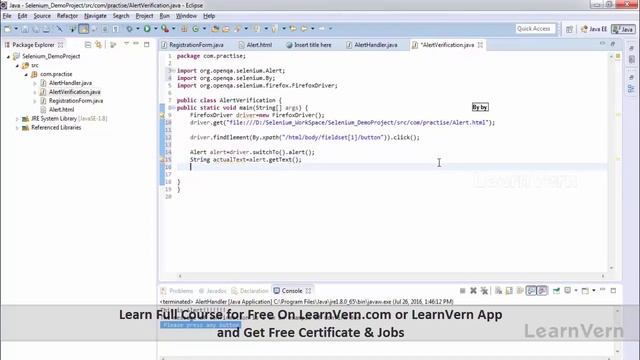The height and width of the screenshot is (360, 640).
Task: Expand the AlertHandler.java tree node
Action: pos(35,83)
